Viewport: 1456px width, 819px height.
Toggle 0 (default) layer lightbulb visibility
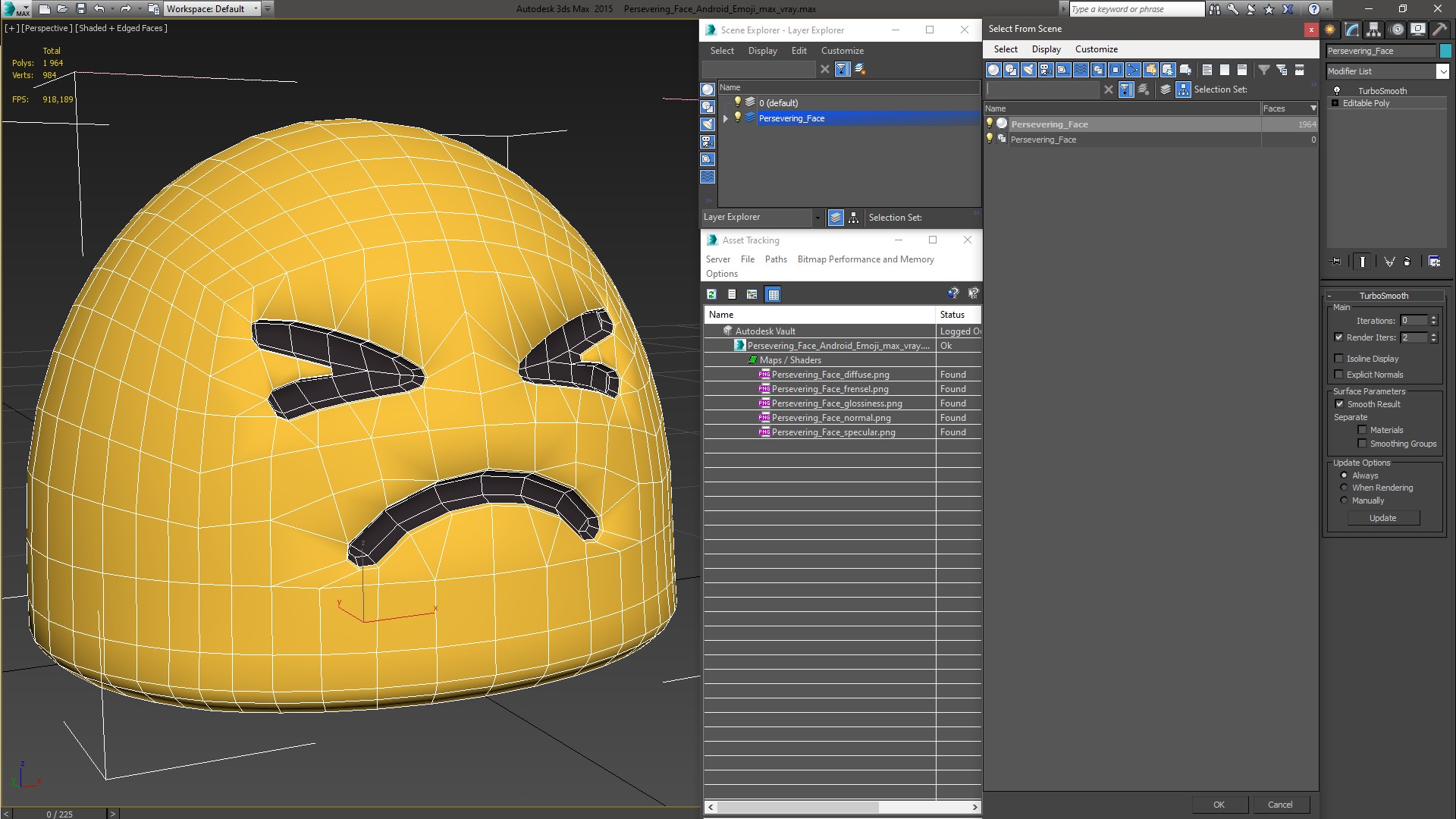[737, 102]
